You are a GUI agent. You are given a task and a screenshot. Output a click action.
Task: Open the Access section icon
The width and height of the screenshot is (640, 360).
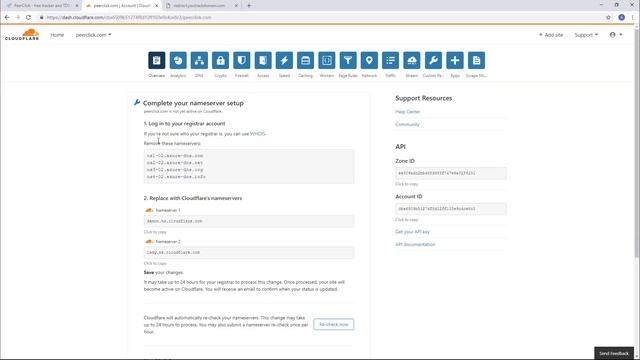[263, 60]
